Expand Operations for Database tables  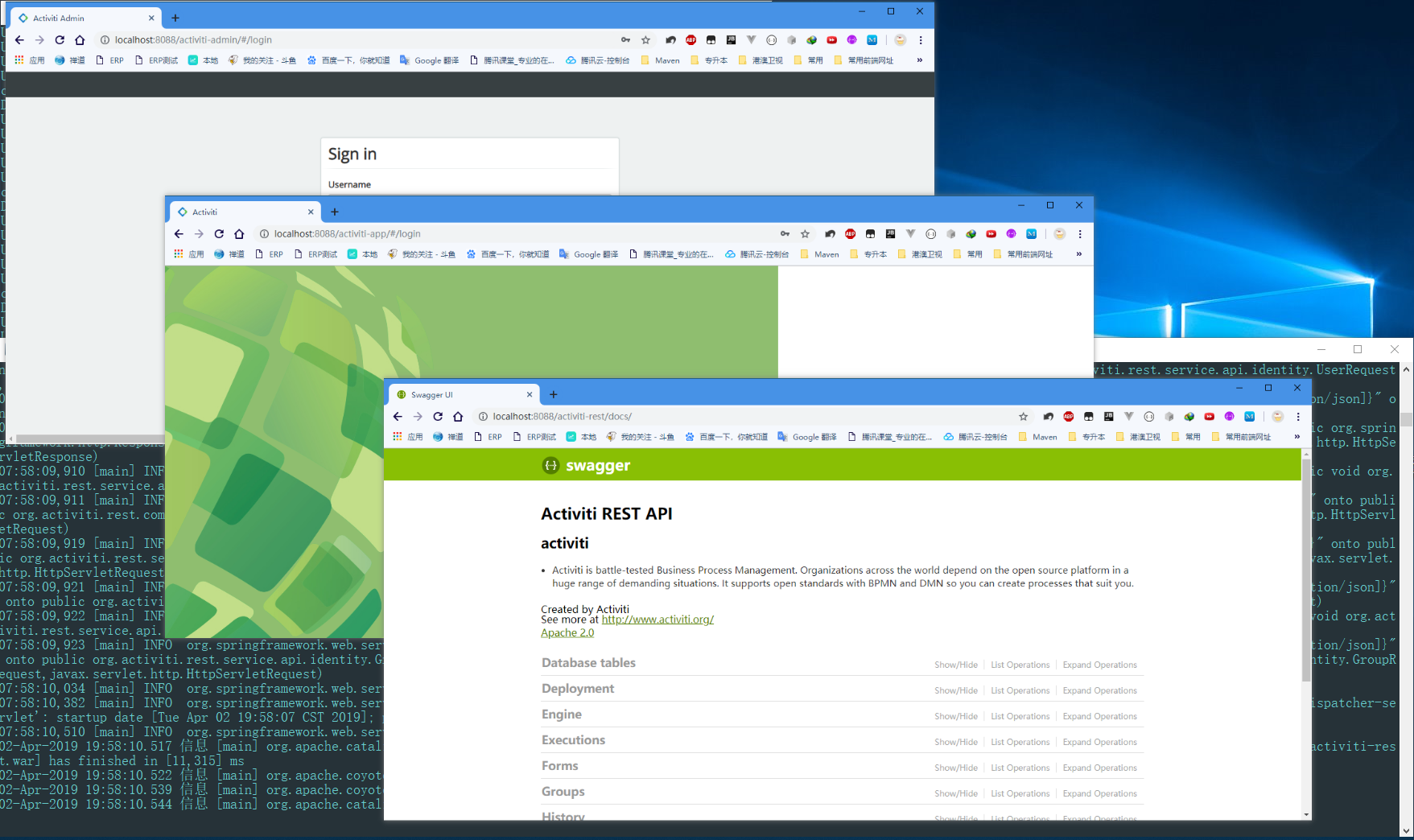tap(1100, 665)
